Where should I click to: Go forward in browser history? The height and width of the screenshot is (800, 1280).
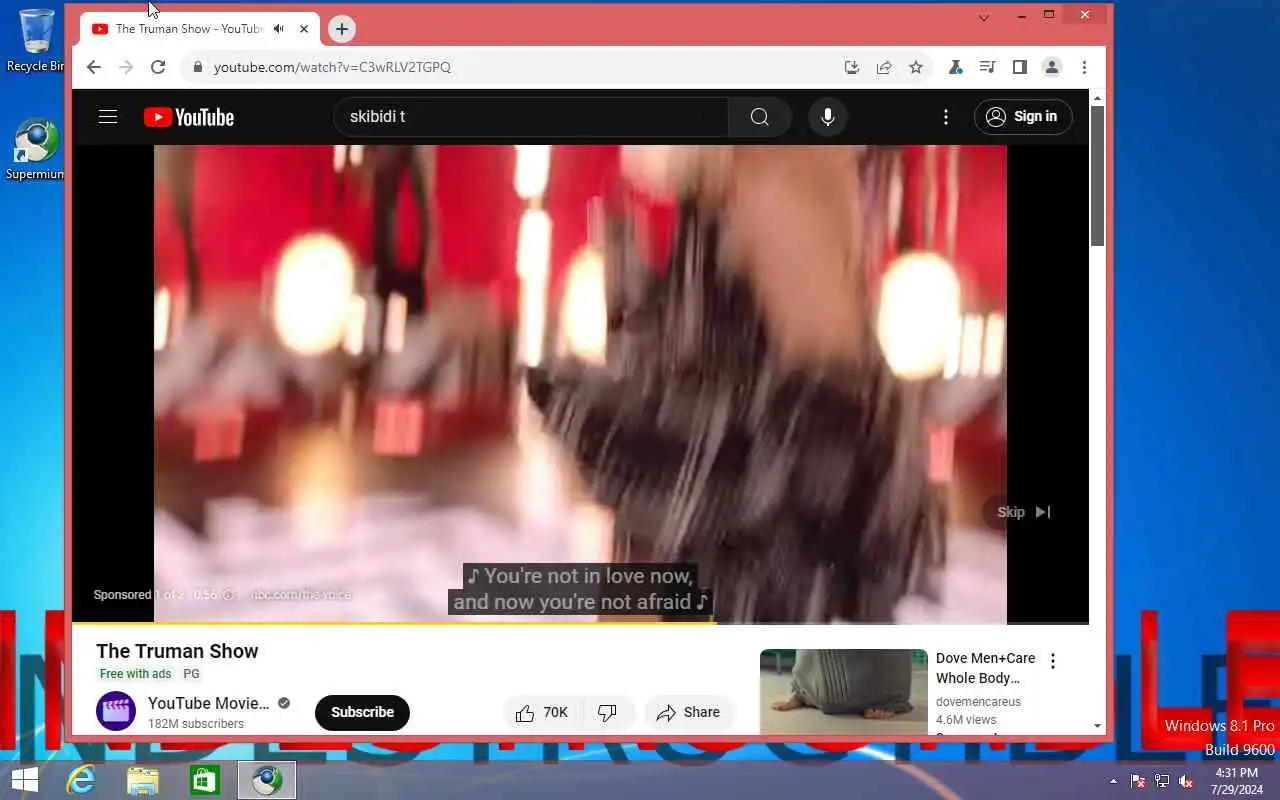(125, 67)
